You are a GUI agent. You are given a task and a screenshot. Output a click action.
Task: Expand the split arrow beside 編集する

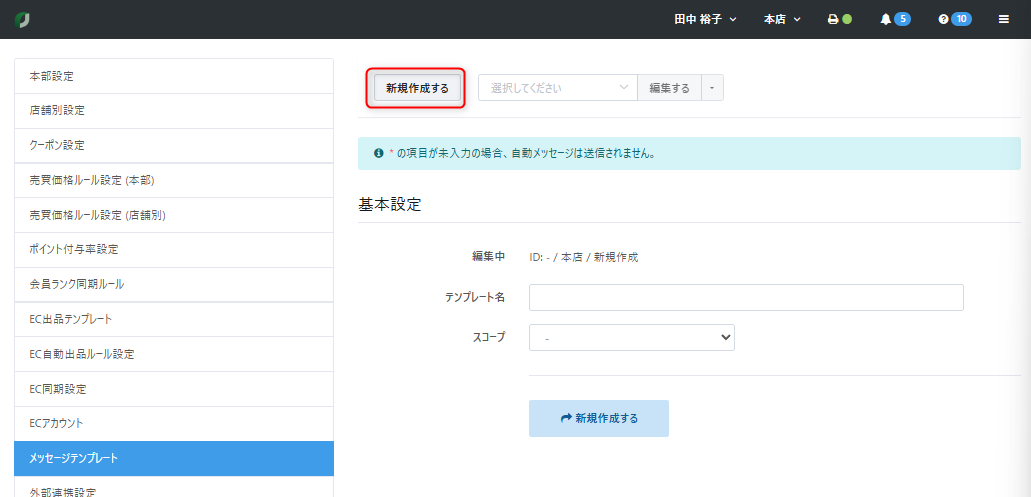point(712,88)
